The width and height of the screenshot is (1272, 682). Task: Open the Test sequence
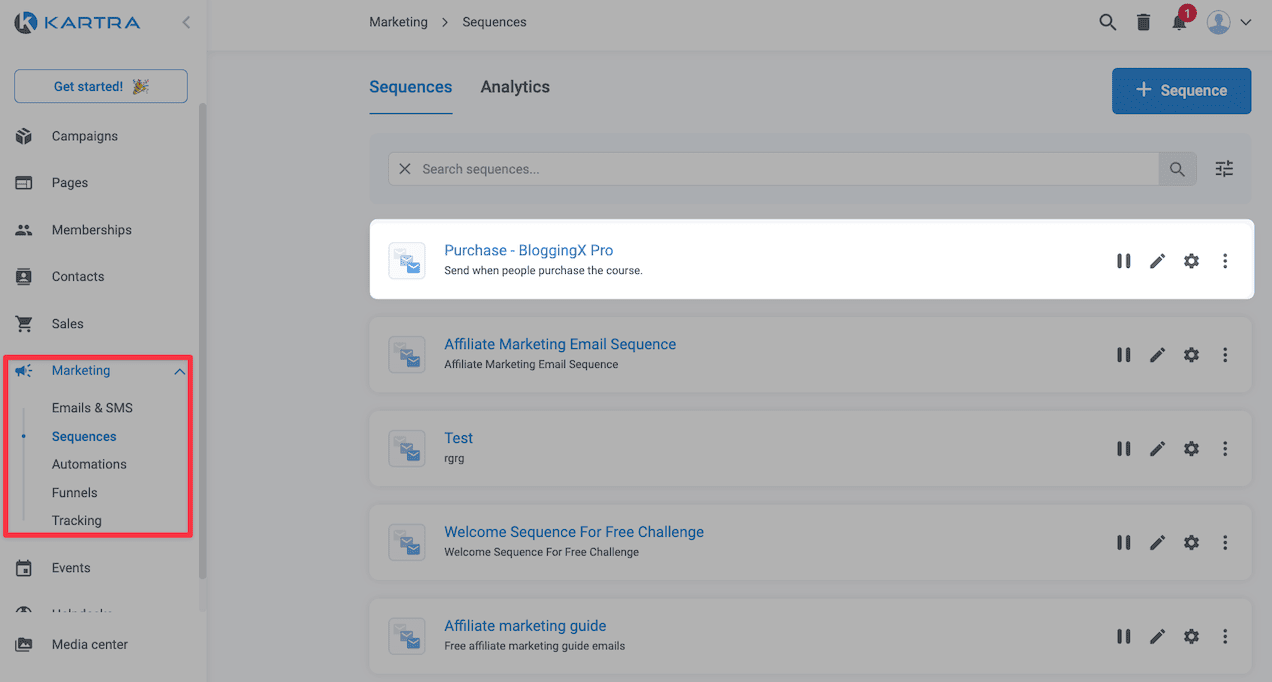(x=459, y=439)
